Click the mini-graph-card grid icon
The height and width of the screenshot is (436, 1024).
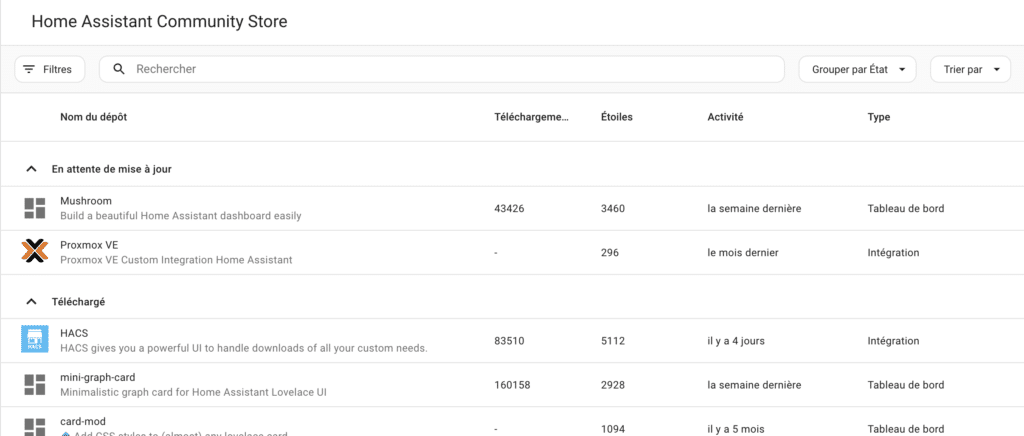click(x=34, y=385)
